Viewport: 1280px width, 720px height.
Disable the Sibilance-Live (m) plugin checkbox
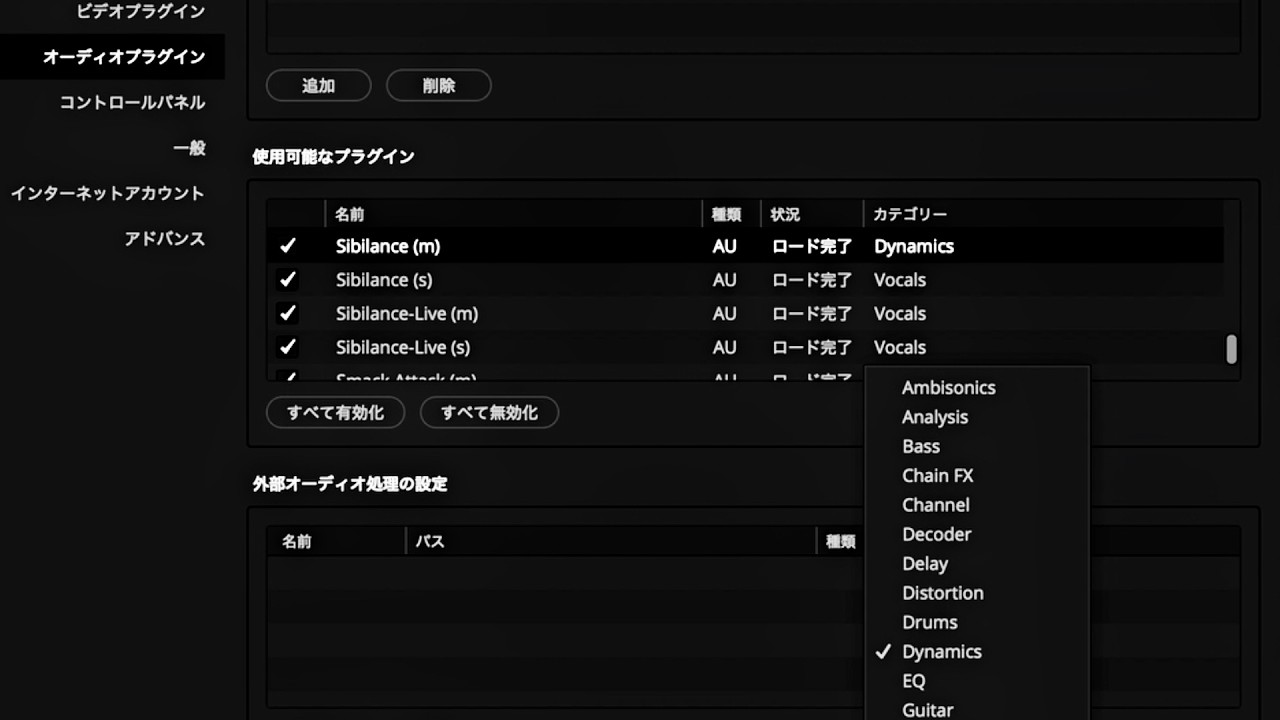[288, 314]
